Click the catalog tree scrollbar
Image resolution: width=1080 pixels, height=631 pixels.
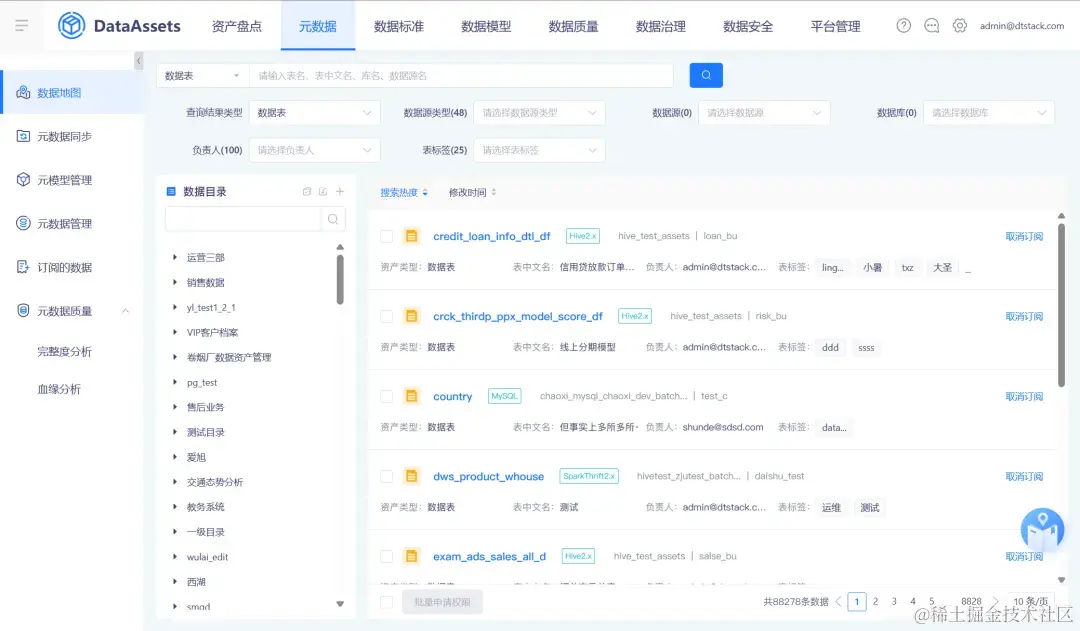tap(340, 279)
